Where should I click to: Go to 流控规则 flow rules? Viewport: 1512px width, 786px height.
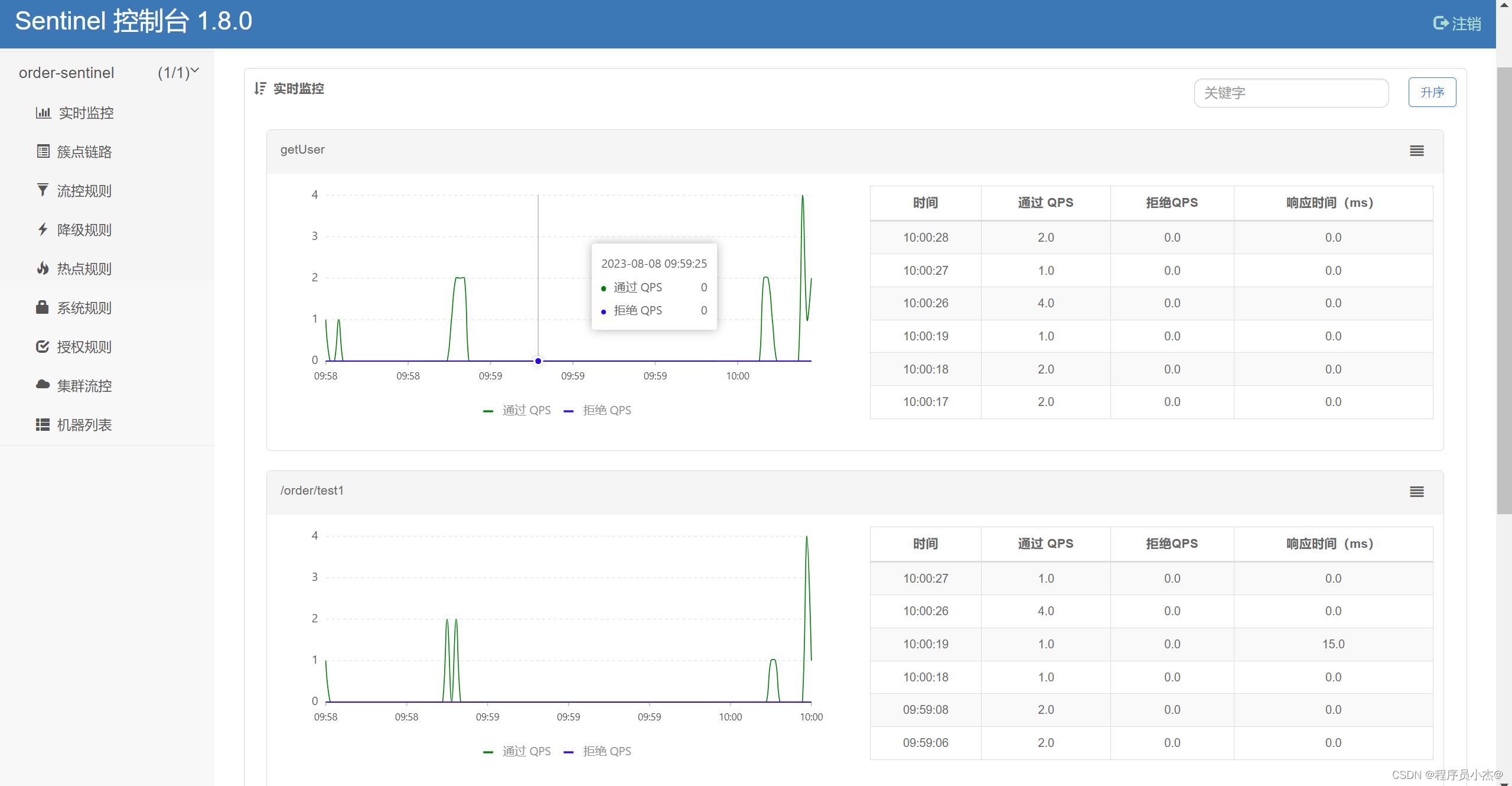tap(84, 191)
